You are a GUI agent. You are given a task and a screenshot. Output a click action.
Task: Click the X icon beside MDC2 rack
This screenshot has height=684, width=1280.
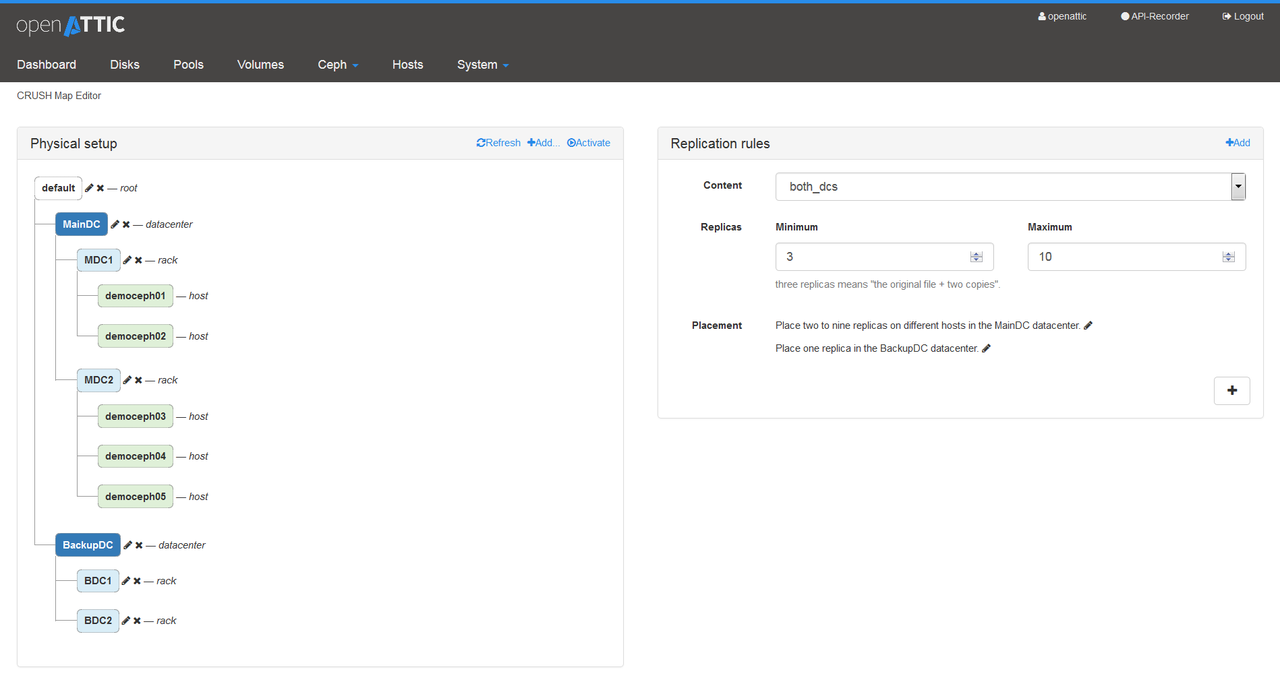138,380
